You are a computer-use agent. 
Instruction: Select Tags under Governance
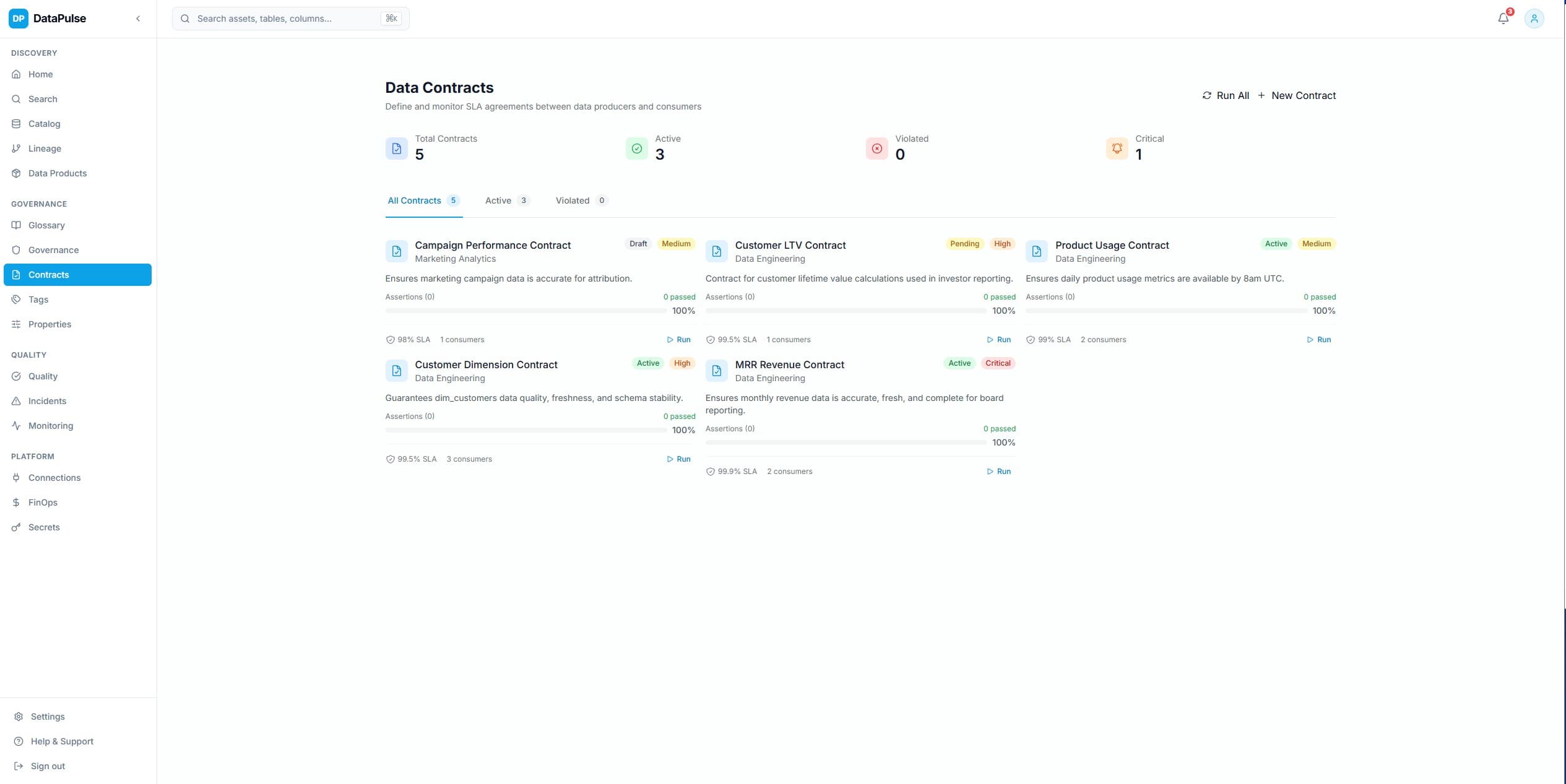click(38, 299)
